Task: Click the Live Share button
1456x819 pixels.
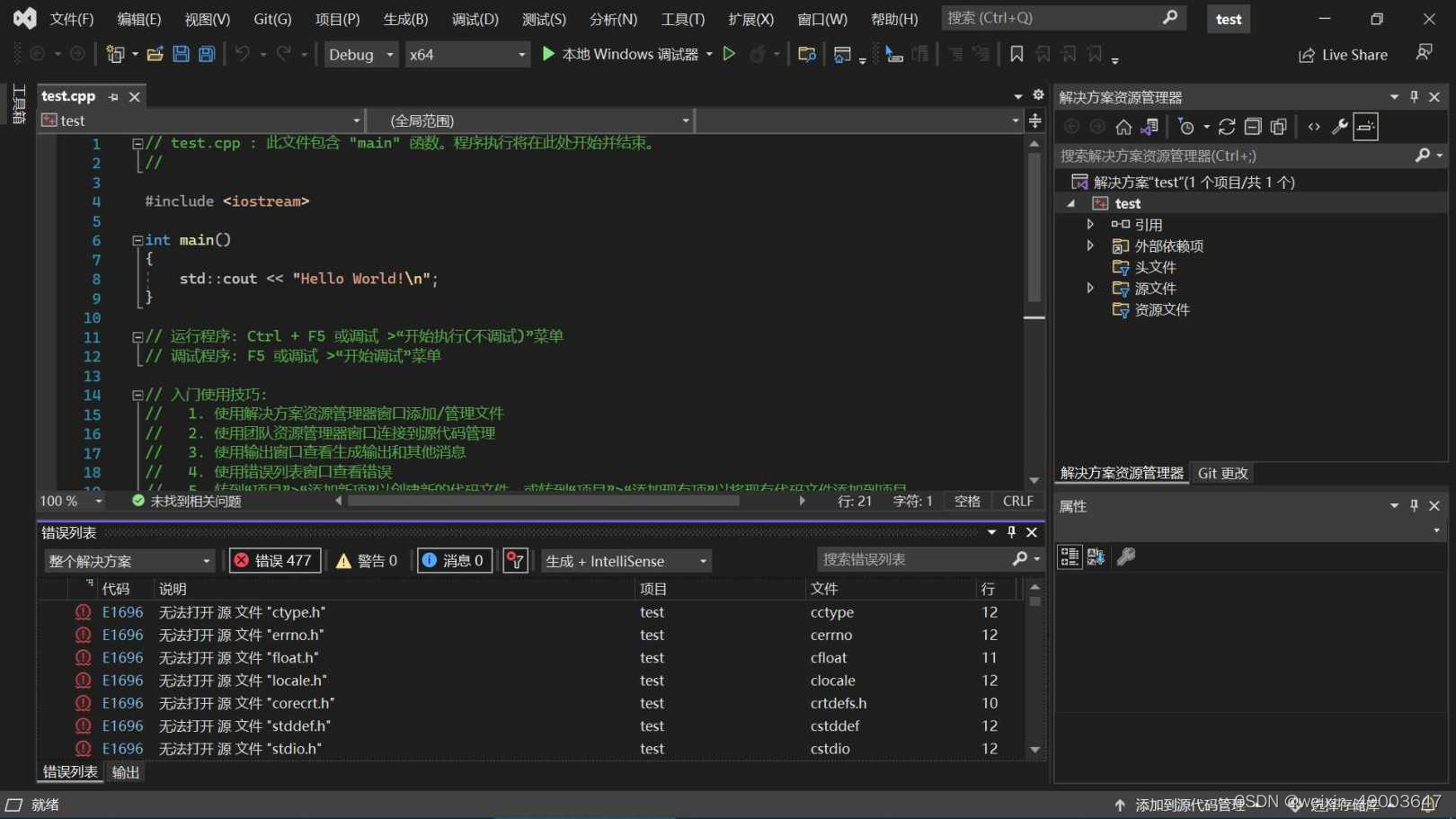Action: (1343, 54)
